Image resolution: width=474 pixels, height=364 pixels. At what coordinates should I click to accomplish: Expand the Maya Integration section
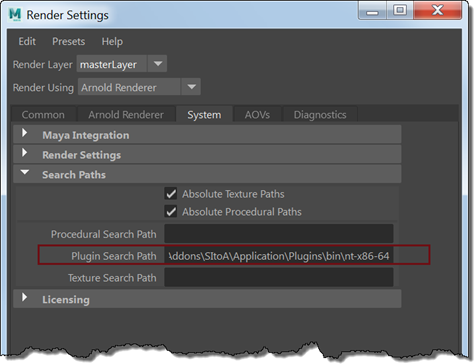point(207,135)
